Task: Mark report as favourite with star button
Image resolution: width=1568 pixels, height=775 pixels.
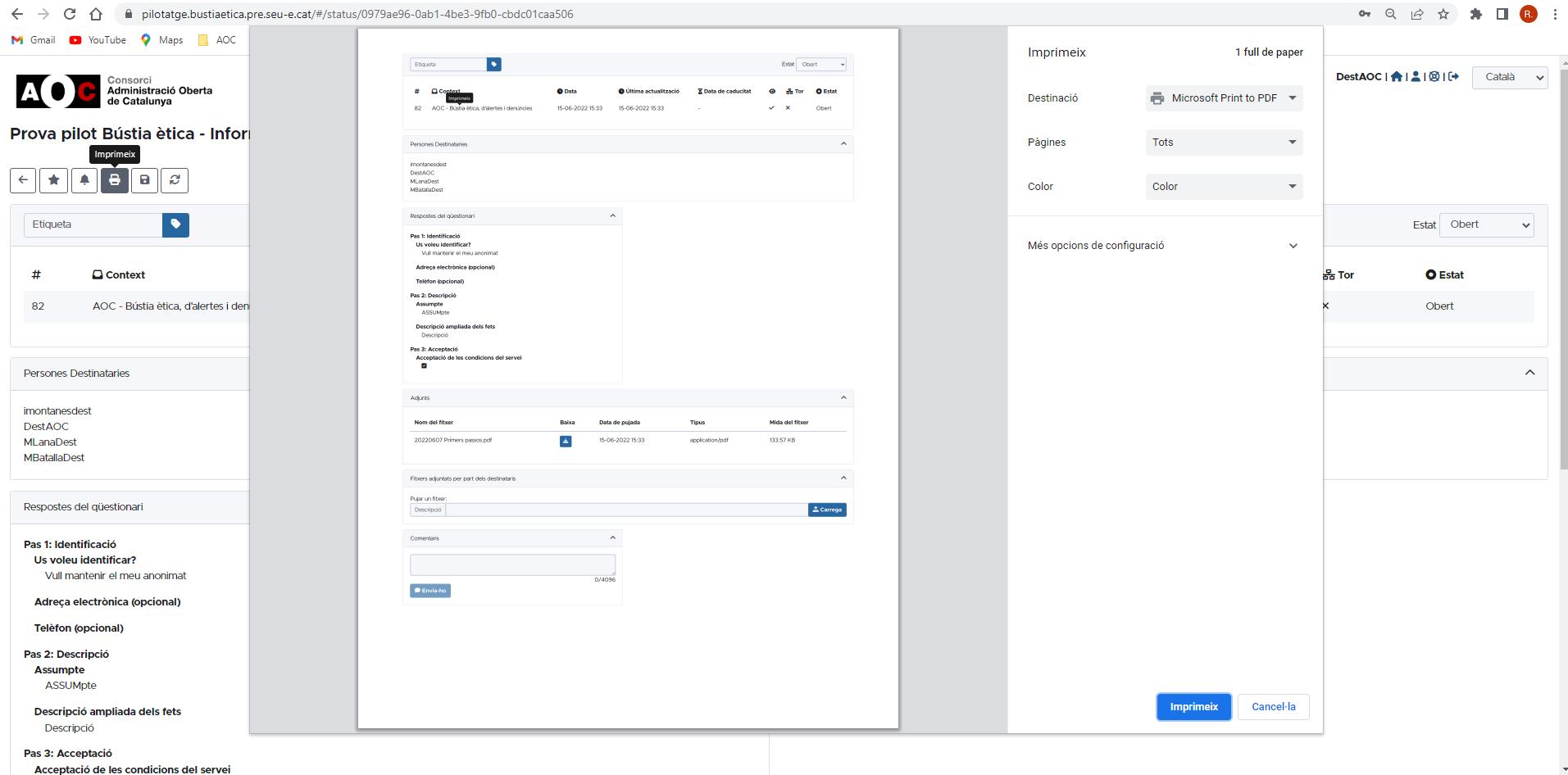Action: pyautogui.click(x=53, y=180)
